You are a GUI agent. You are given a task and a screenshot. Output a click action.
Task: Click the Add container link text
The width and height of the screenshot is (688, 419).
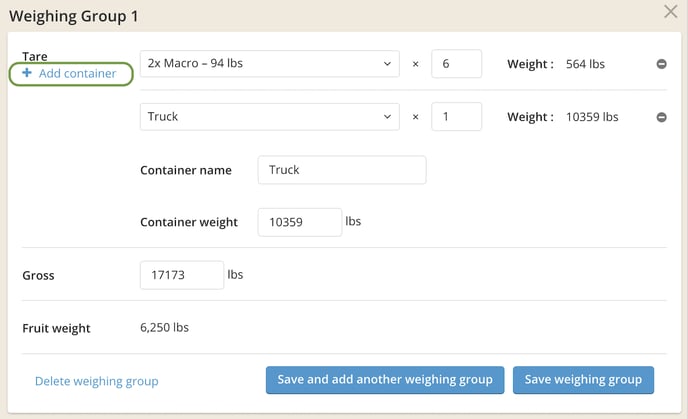point(77,73)
